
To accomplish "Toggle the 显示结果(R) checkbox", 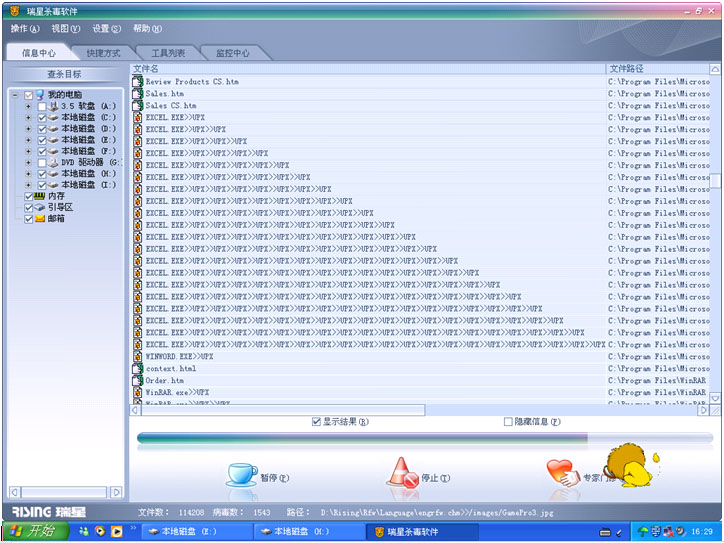I will [x=316, y=422].
